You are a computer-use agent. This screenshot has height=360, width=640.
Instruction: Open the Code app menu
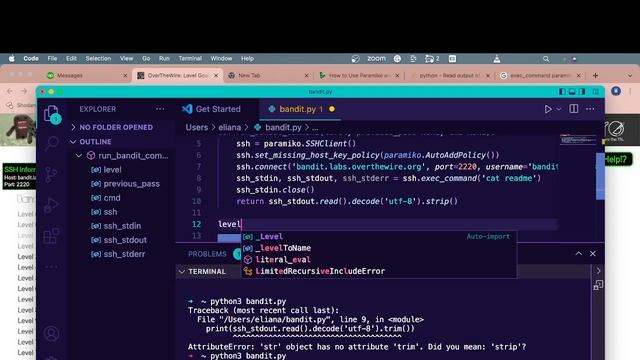click(x=31, y=59)
